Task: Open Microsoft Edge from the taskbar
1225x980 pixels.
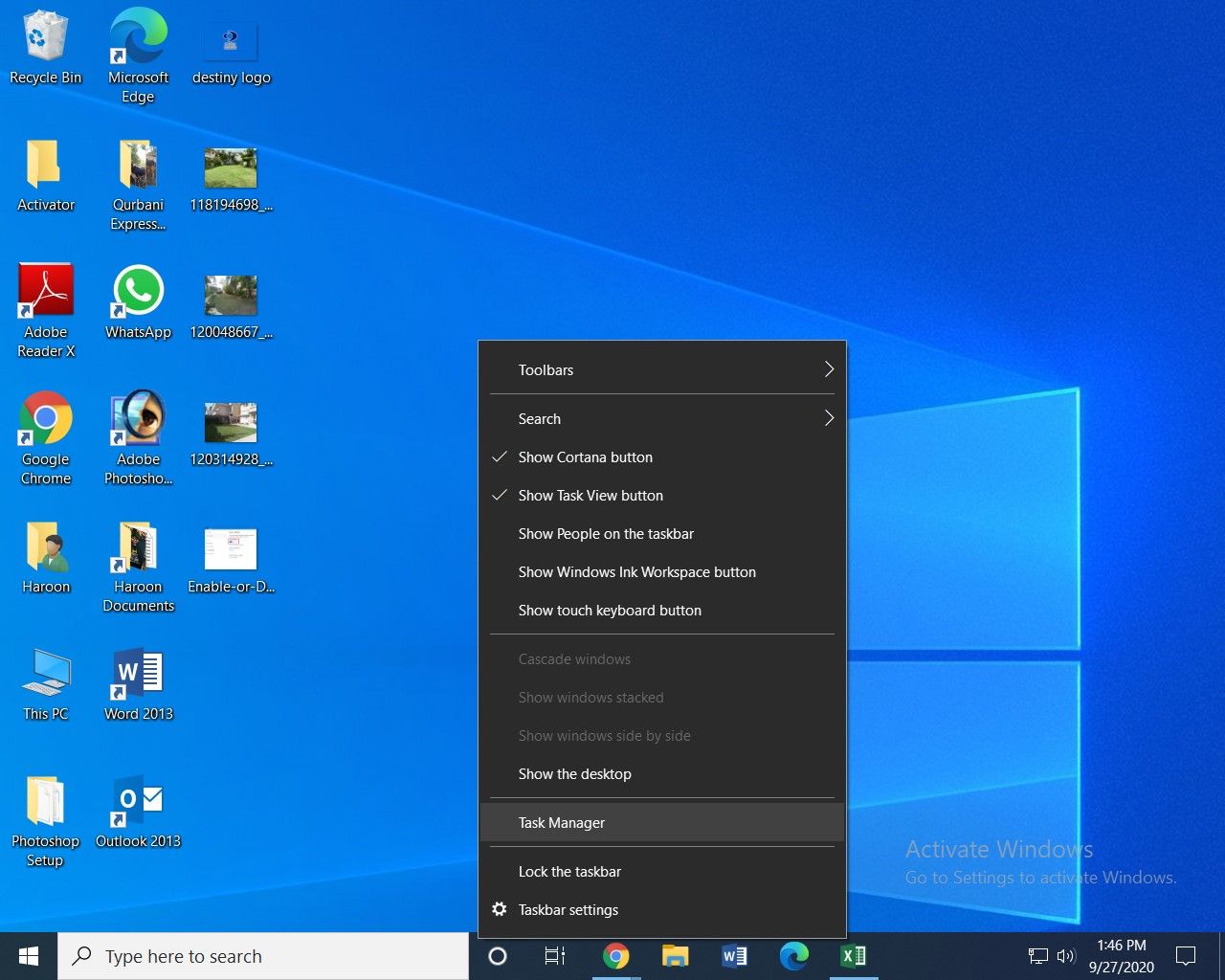Action: pos(793,956)
